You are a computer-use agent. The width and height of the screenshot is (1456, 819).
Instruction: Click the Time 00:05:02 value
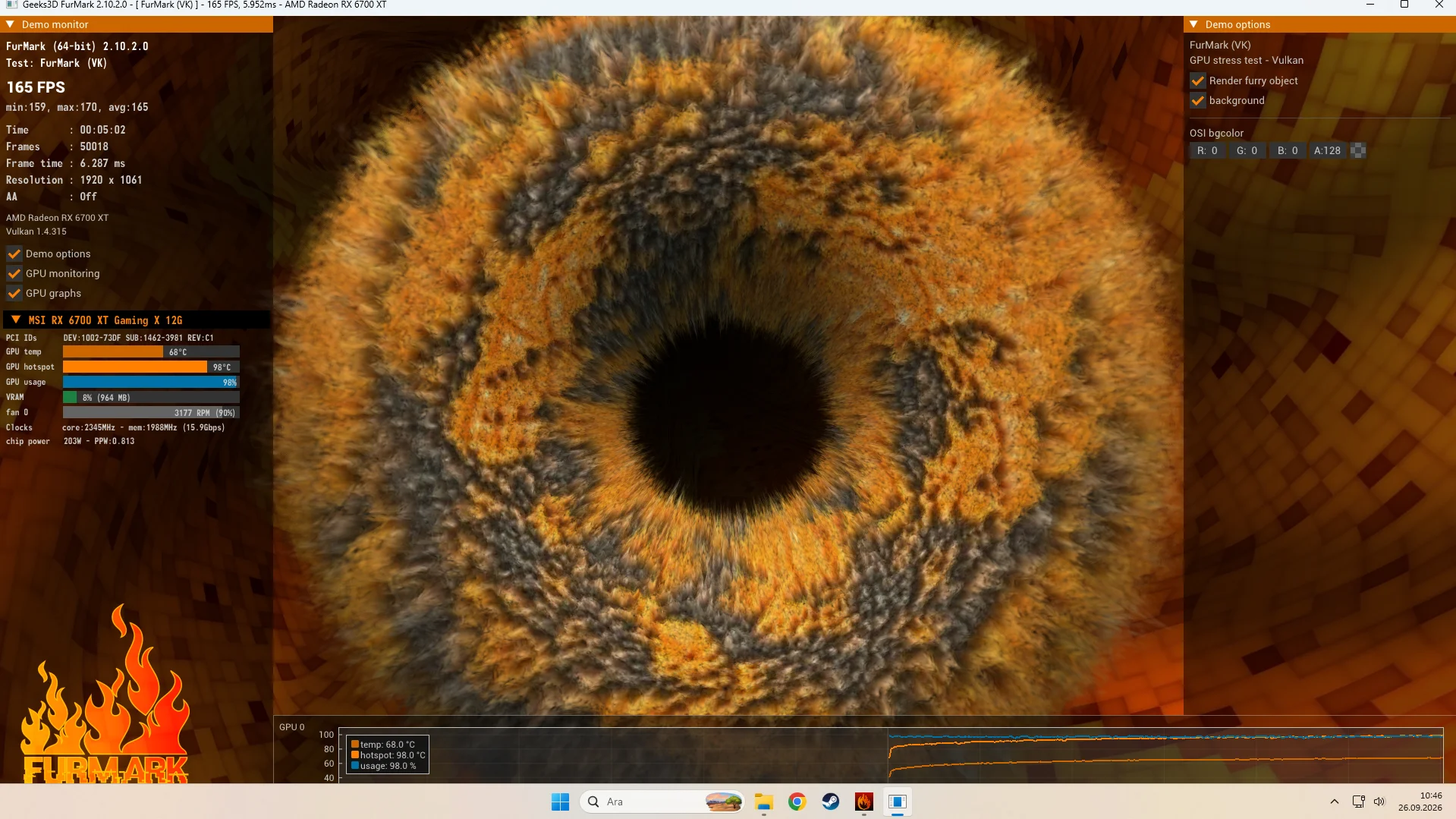pyautogui.click(x=102, y=130)
